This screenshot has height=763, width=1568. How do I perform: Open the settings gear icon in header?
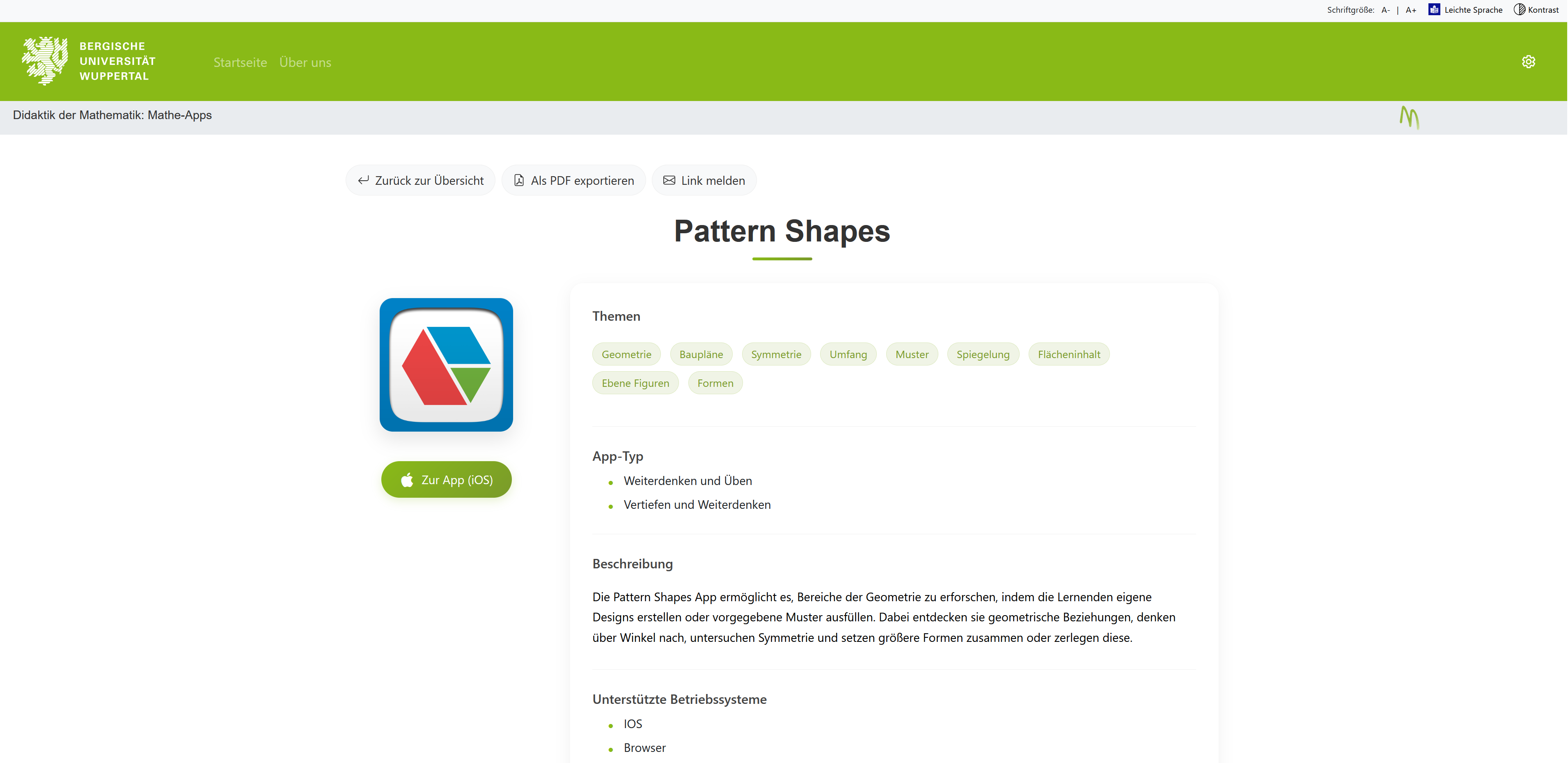1528,62
